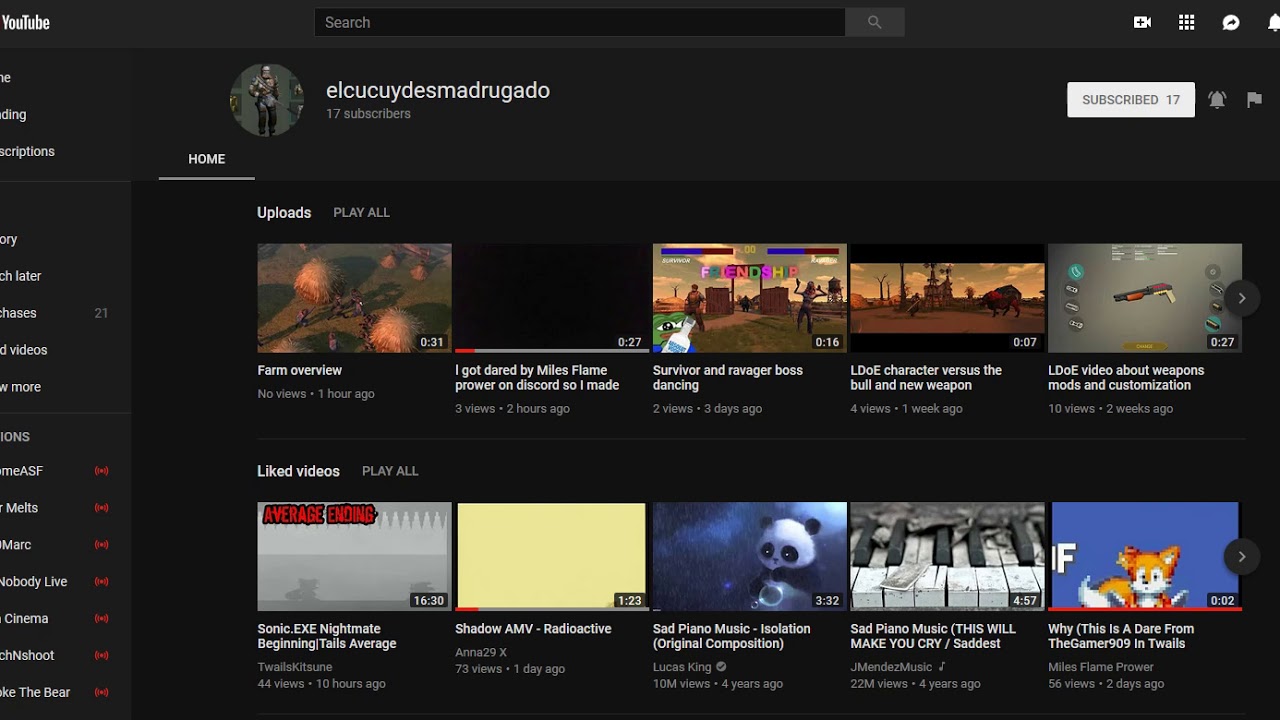Open the messages chat bubble icon
Image resolution: width=1280 pixels, height=720 pixels.
pos(1231,22)
